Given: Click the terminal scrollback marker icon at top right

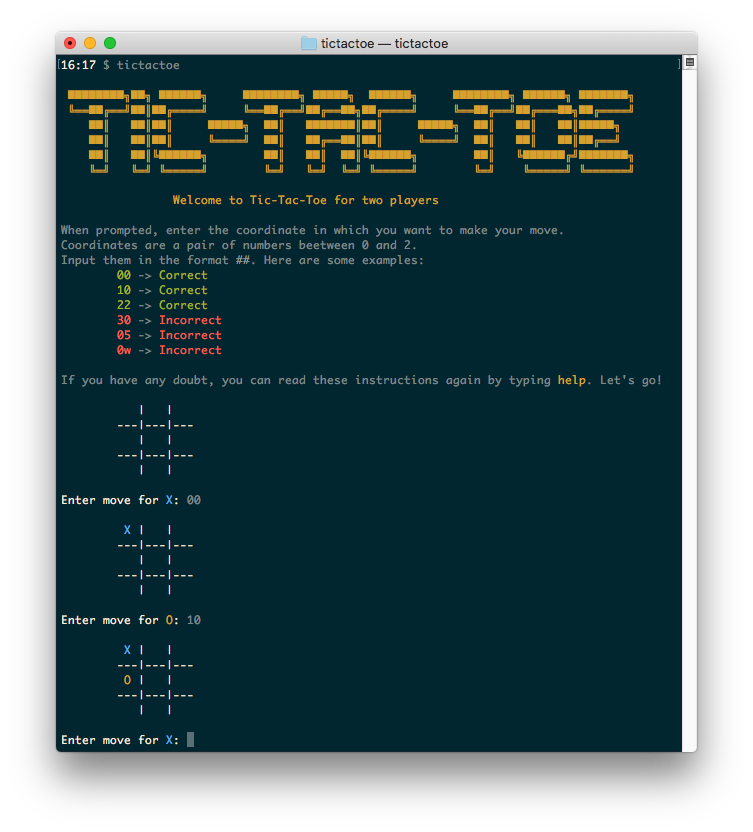Looking at the screenshot, I should [x=689, y=63].
